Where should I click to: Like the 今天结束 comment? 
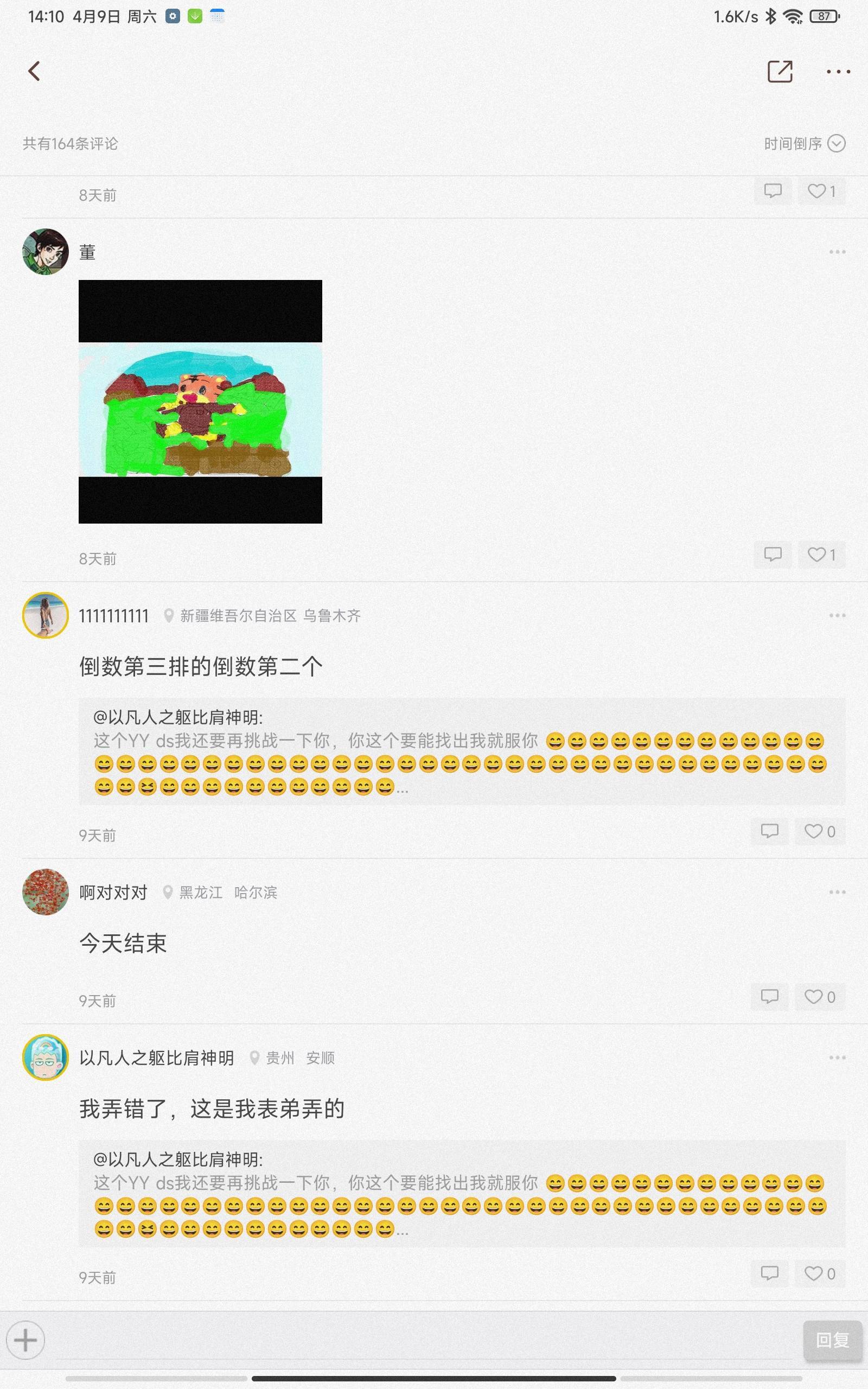pyautogui.click(x=820, y=997)
